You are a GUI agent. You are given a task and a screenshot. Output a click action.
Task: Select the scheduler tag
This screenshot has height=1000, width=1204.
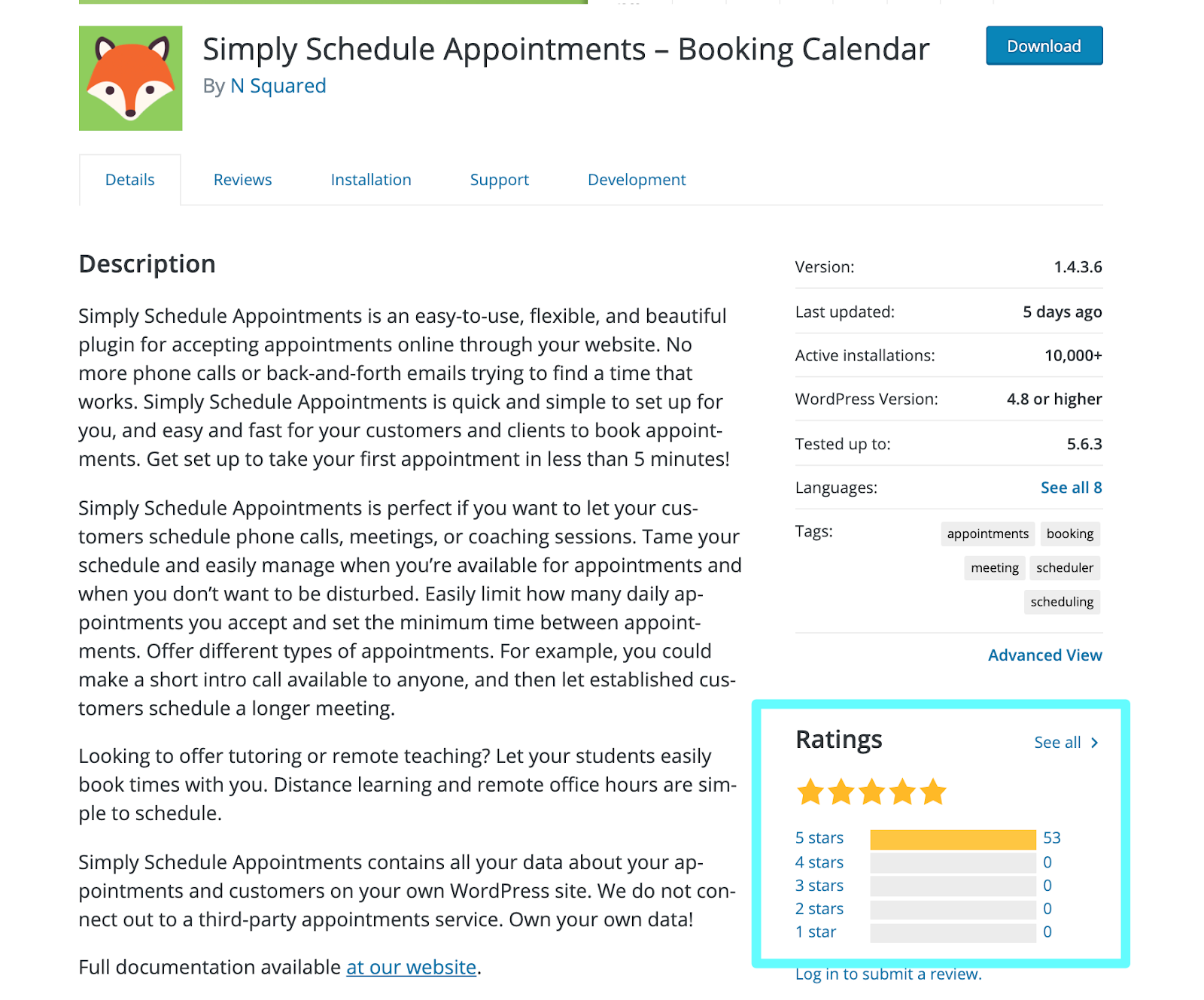pyautogui.click(x=1064, y=568)
